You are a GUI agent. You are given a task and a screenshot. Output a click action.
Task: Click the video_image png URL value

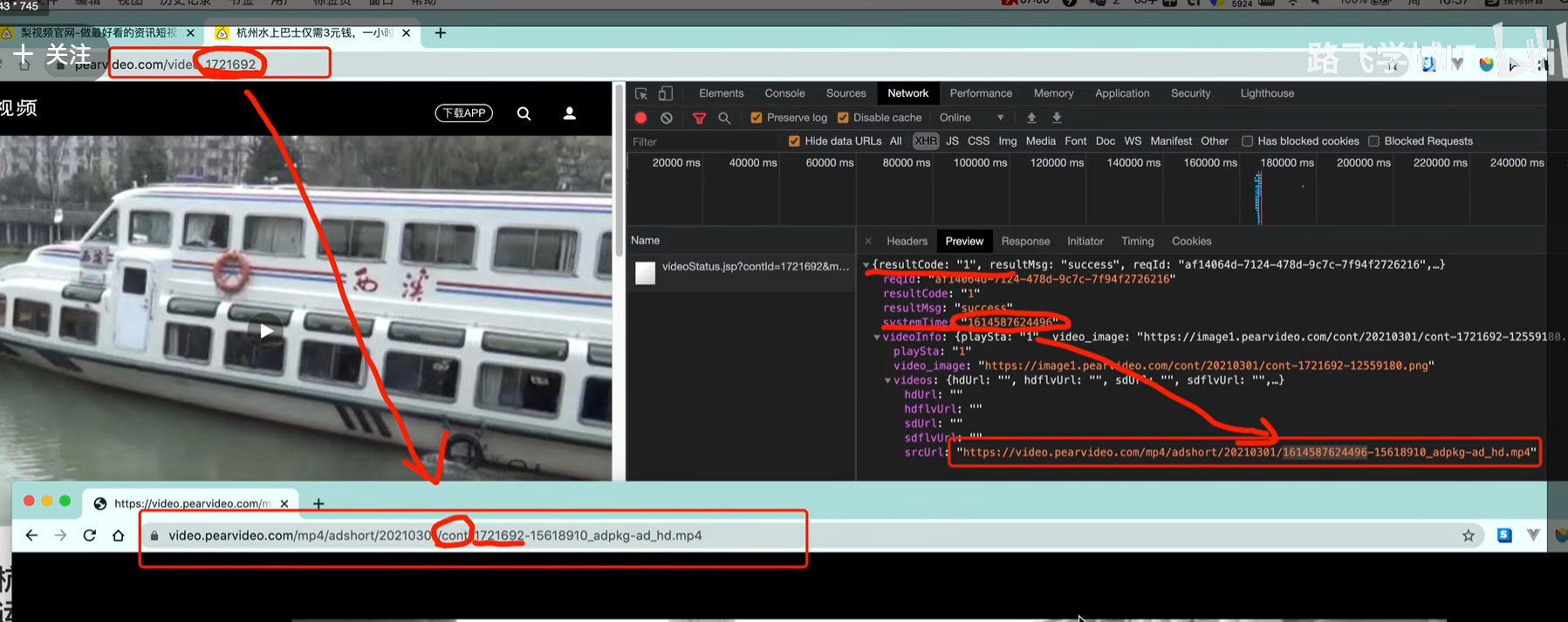pos(1206,366)
